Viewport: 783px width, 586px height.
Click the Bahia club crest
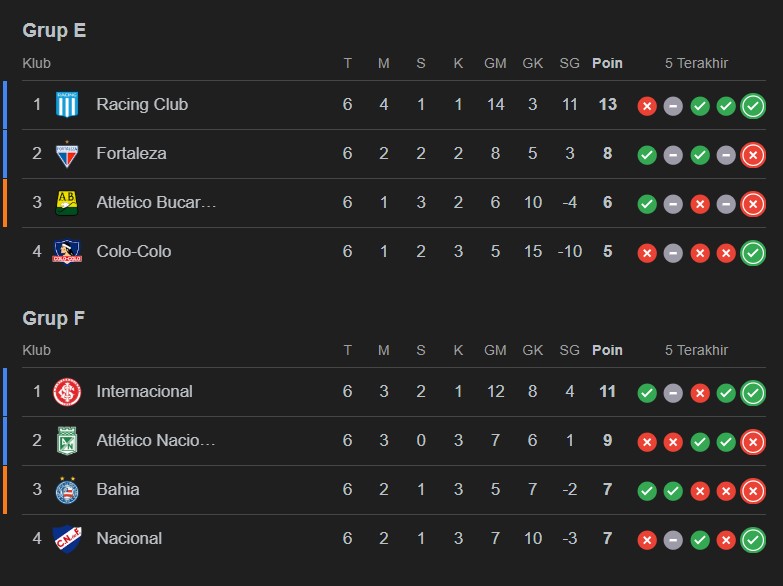click(67, 490)
